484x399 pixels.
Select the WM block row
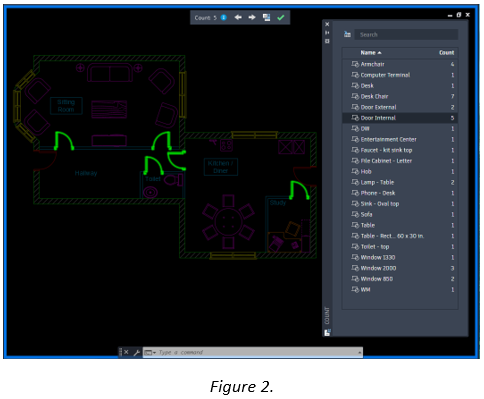tap(400, 289)
